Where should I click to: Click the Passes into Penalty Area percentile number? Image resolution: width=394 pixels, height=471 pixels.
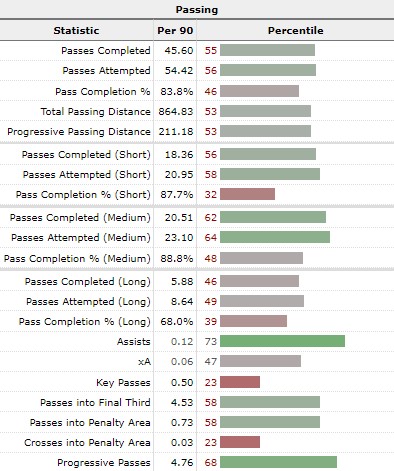coord(211,422)
